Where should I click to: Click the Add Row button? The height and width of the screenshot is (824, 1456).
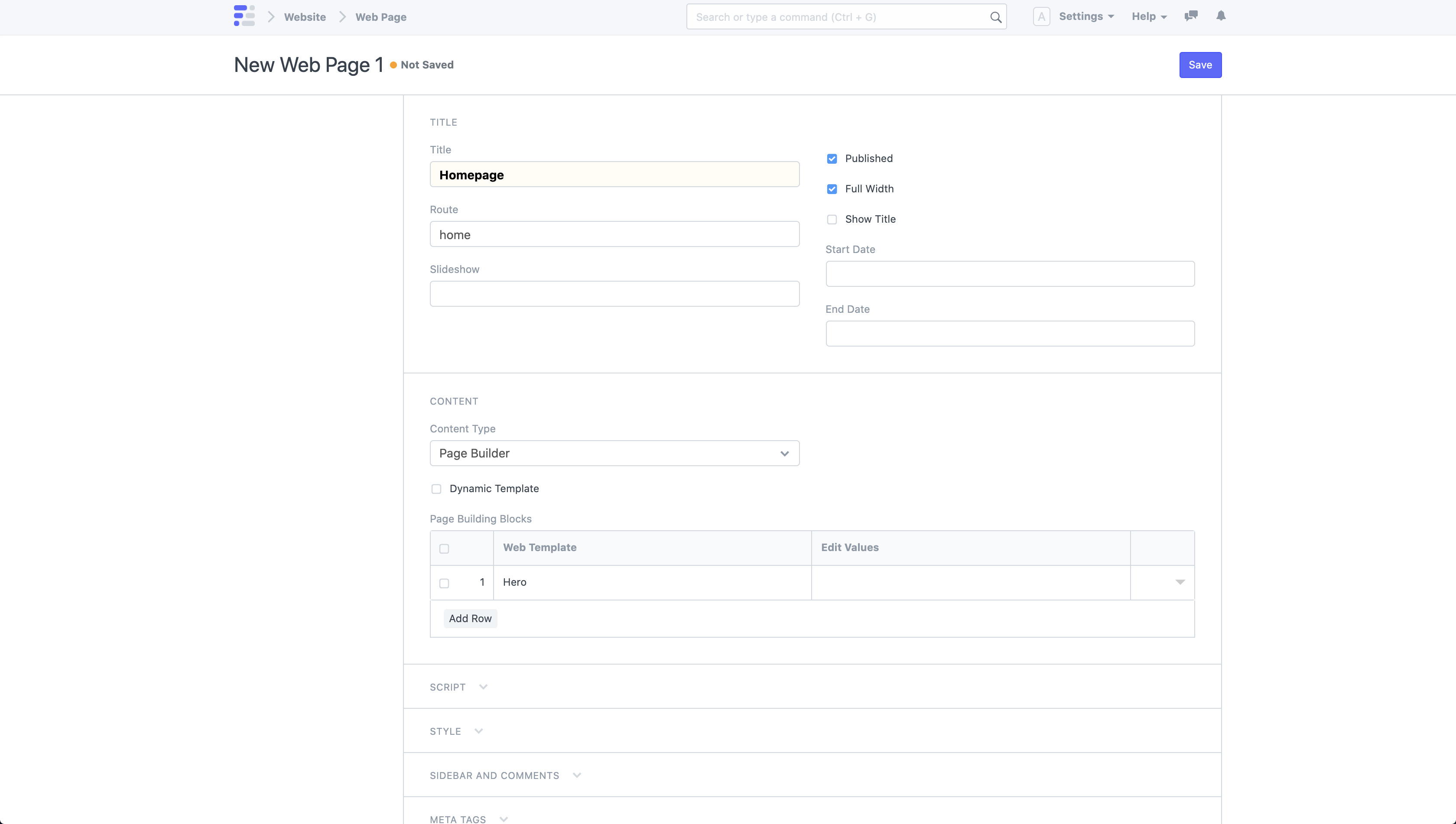click(x=470, y=618)
